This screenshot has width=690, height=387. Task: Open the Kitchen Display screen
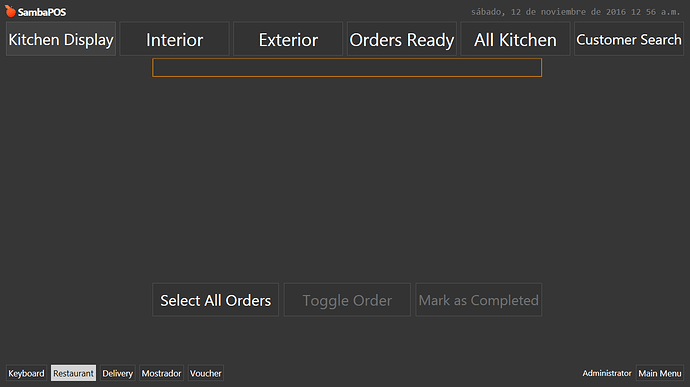[61, 39]
